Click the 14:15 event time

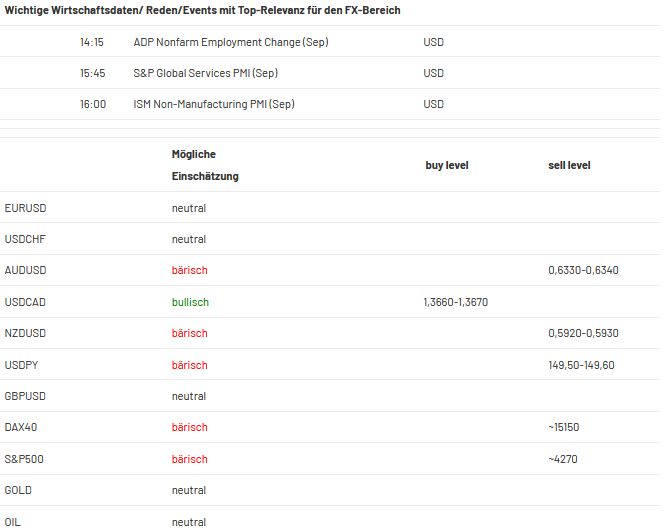pyautogui.click(x=92, y=42)
